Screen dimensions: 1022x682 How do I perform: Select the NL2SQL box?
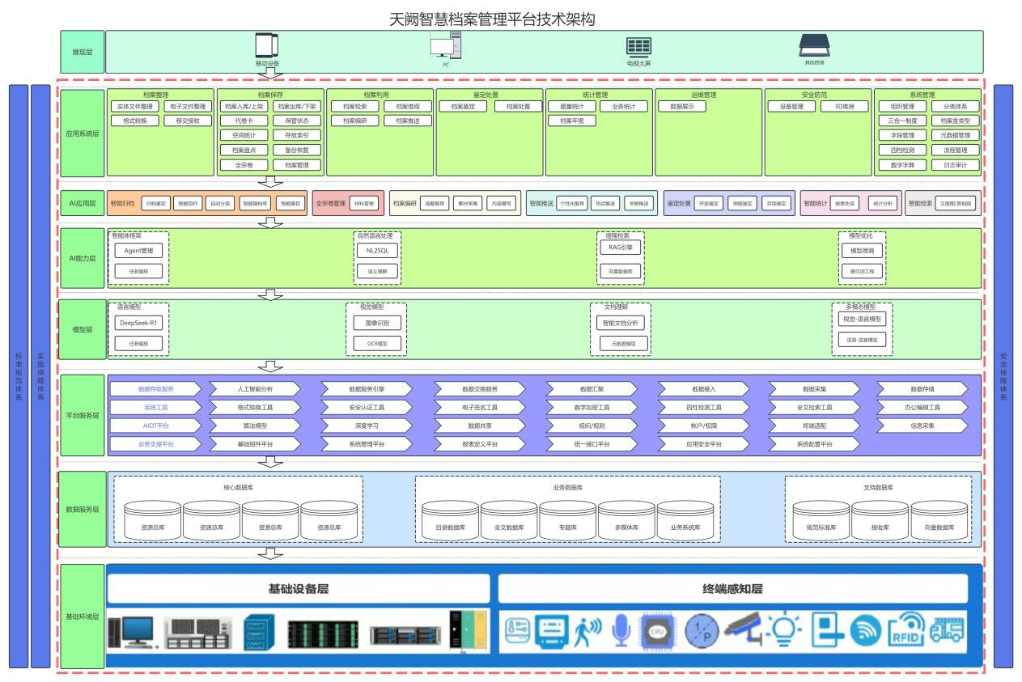coord(378,251)
